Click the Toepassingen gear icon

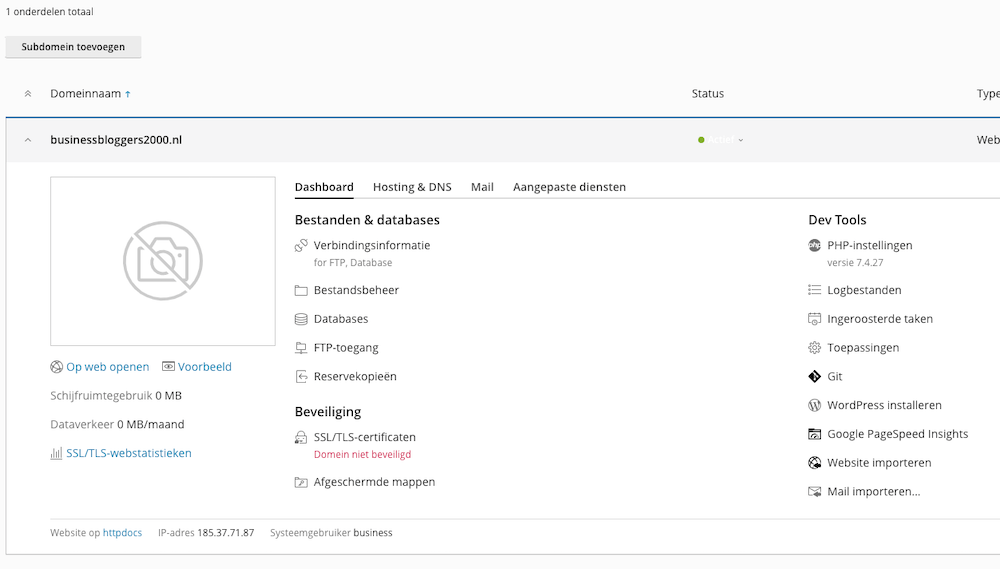[815, 348]
